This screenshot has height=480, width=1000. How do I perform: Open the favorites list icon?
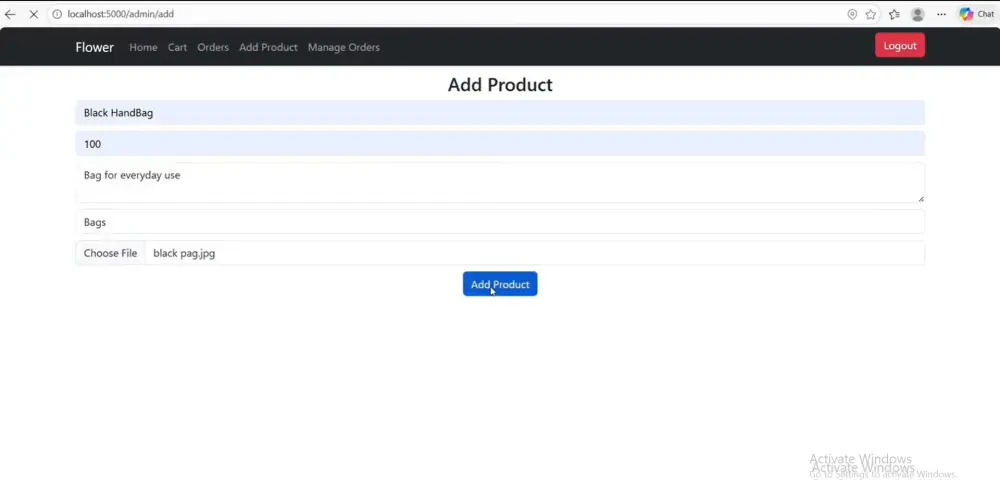[894, 14]
